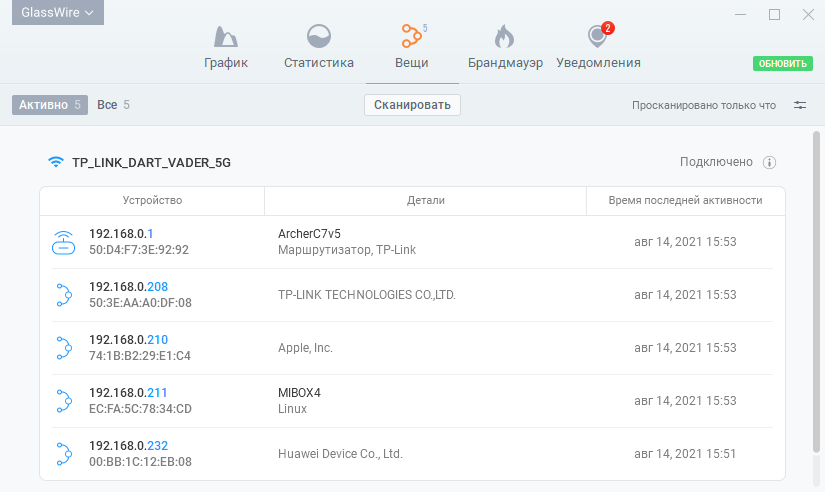The width and height of the screenshot is (825, 492).
Task: Switch to the График tab
Action: [226, 47]
